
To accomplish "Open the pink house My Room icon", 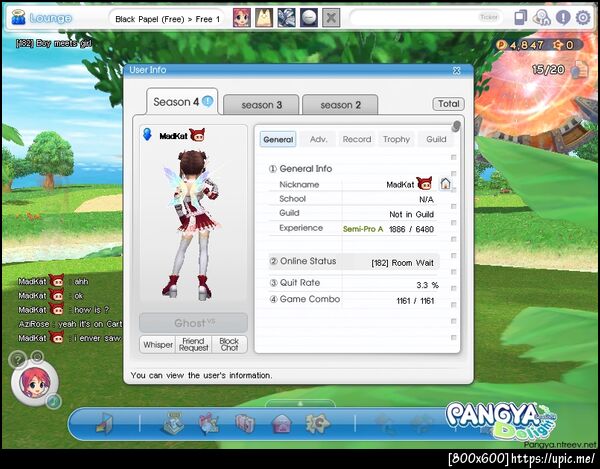I will point(281,424).
